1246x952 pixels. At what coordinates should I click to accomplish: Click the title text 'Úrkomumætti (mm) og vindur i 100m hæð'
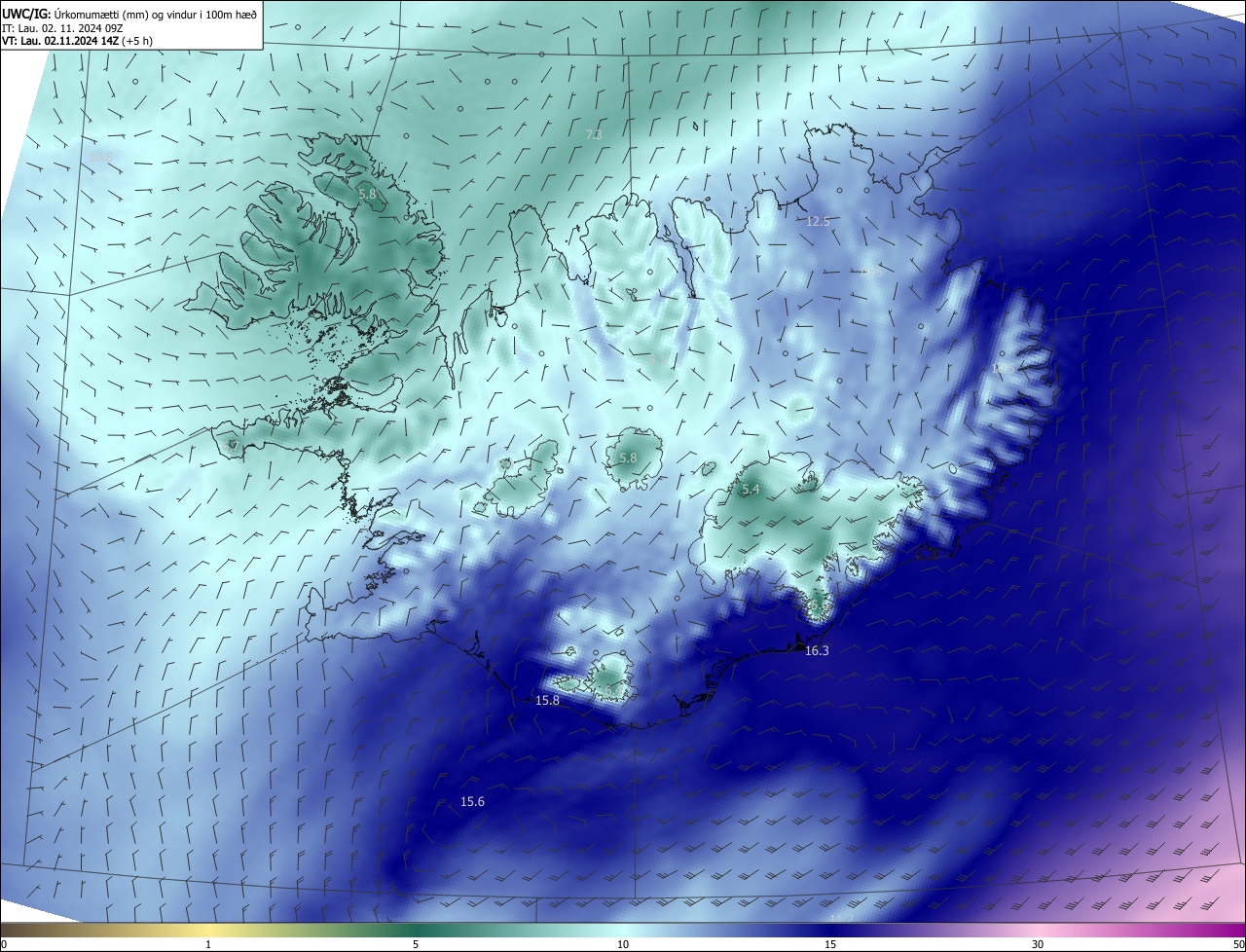[x=157, y=14]
